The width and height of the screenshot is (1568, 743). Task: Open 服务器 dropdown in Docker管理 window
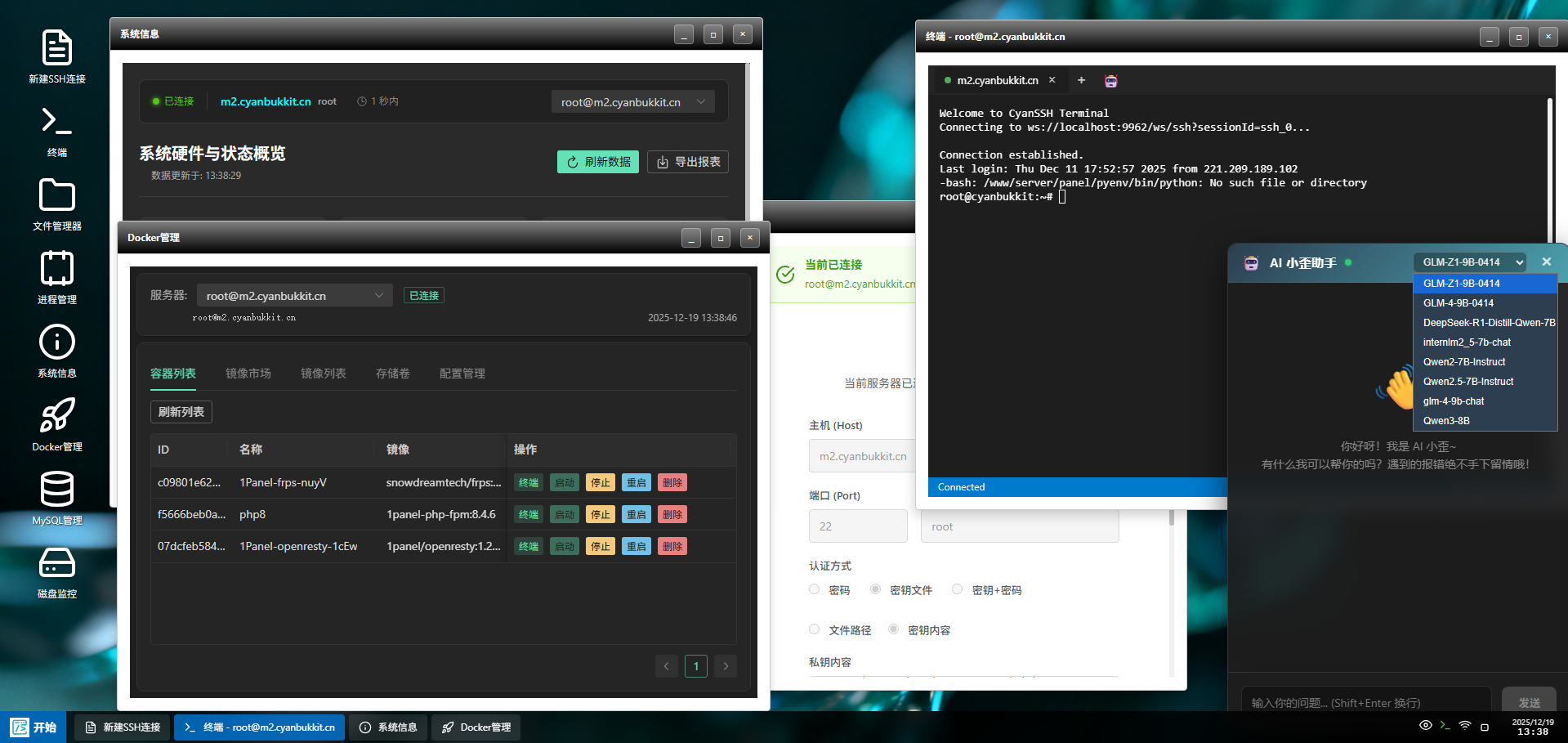click(x=295, y=296)
